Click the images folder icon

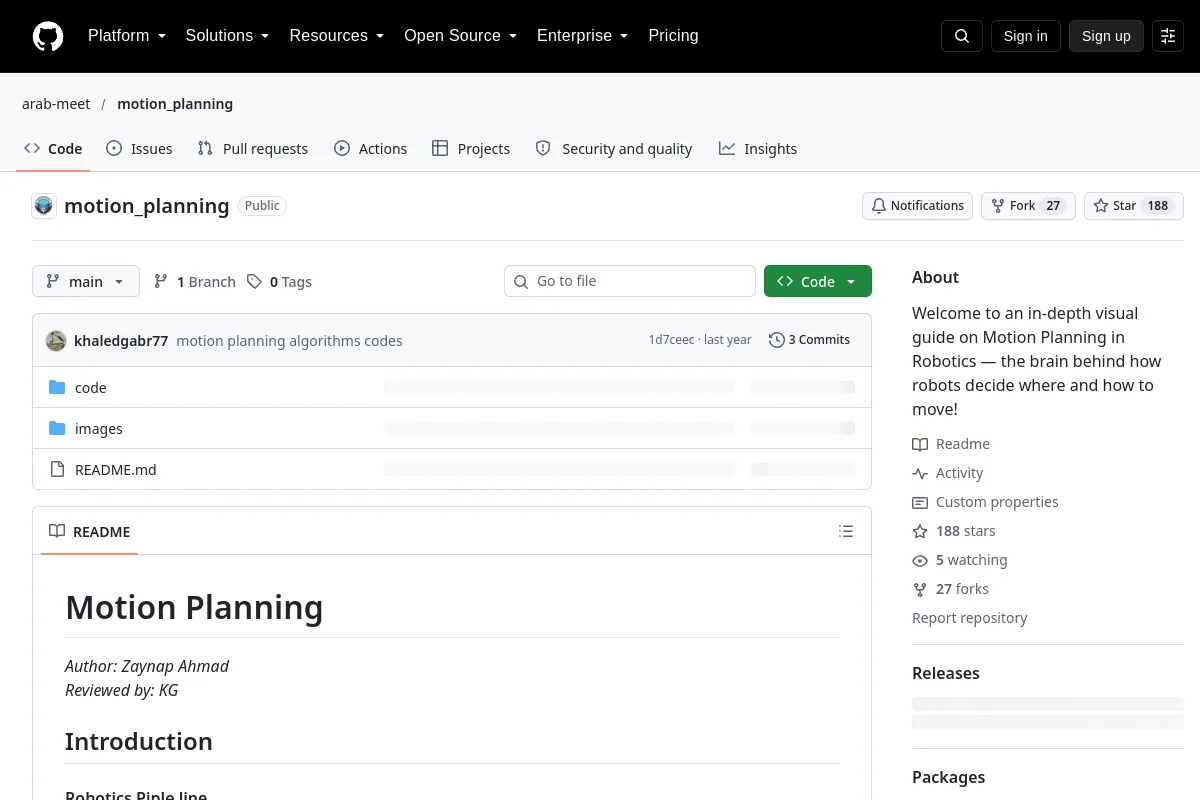(x=57, y=429)
